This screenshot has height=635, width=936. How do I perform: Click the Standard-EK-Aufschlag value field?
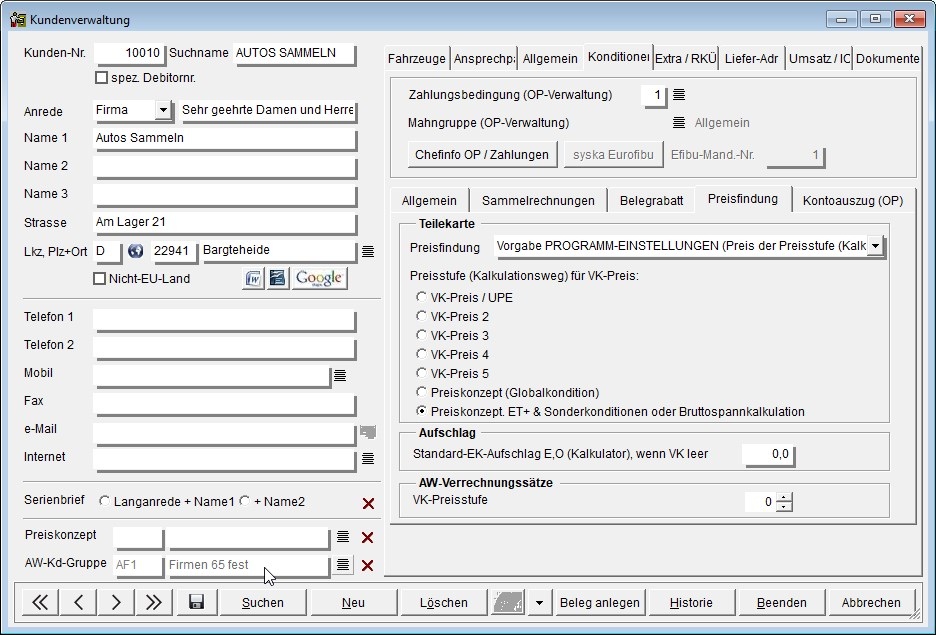(768, 455)
